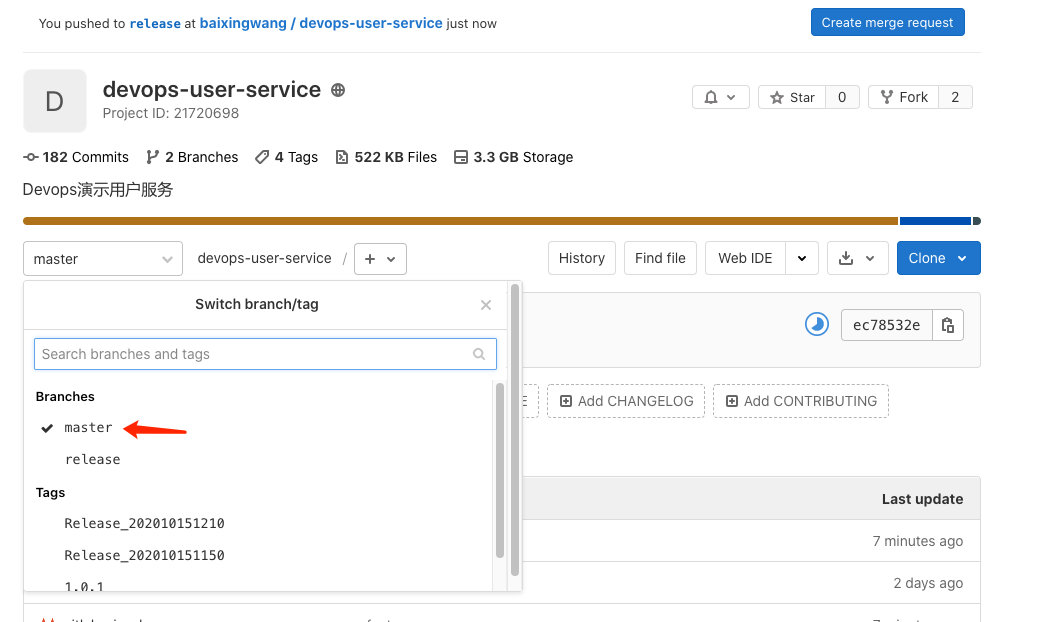Open 522 KB Files link
Image resolution: width=1050 pixels, height=622 pixels.
coord(386,157)
